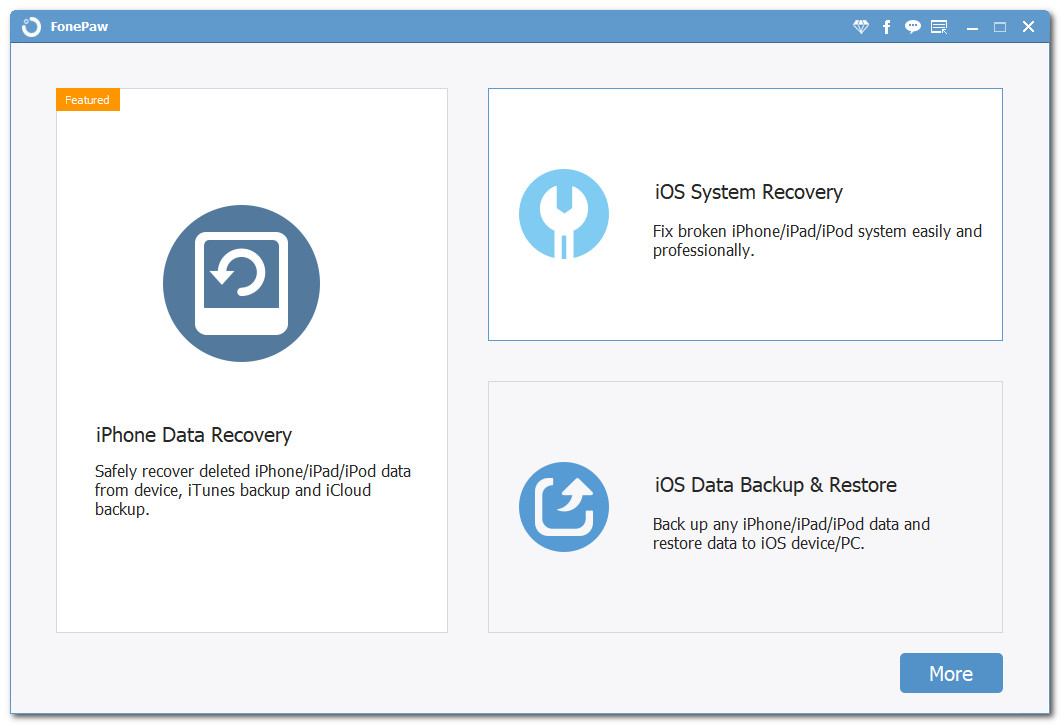
Task: Minimize the FonePaw window
Action: [x=972, y=27]
